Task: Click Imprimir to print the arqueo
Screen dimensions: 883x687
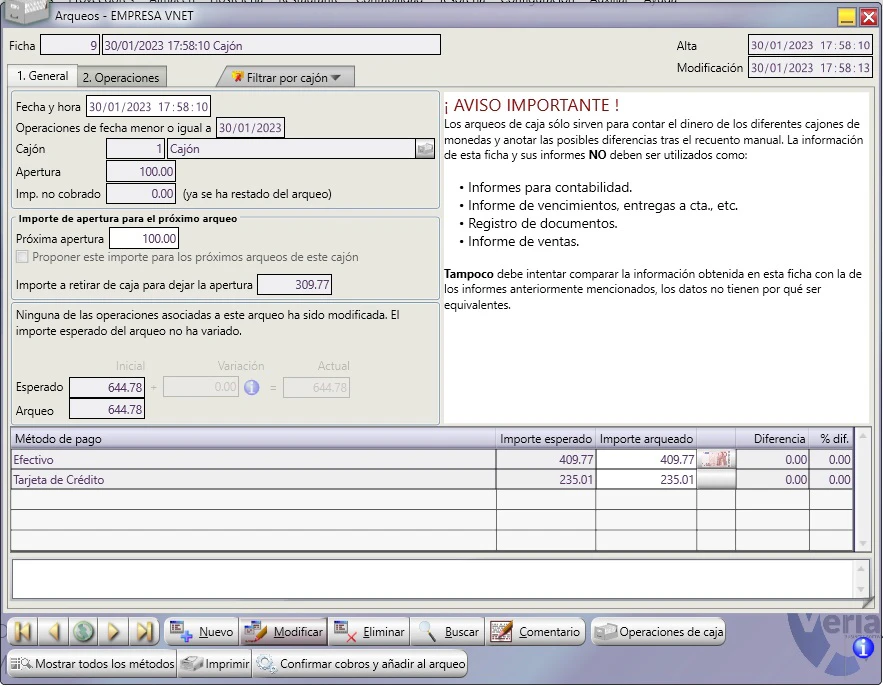Action: pyautogui.click(x=215, y=664)
